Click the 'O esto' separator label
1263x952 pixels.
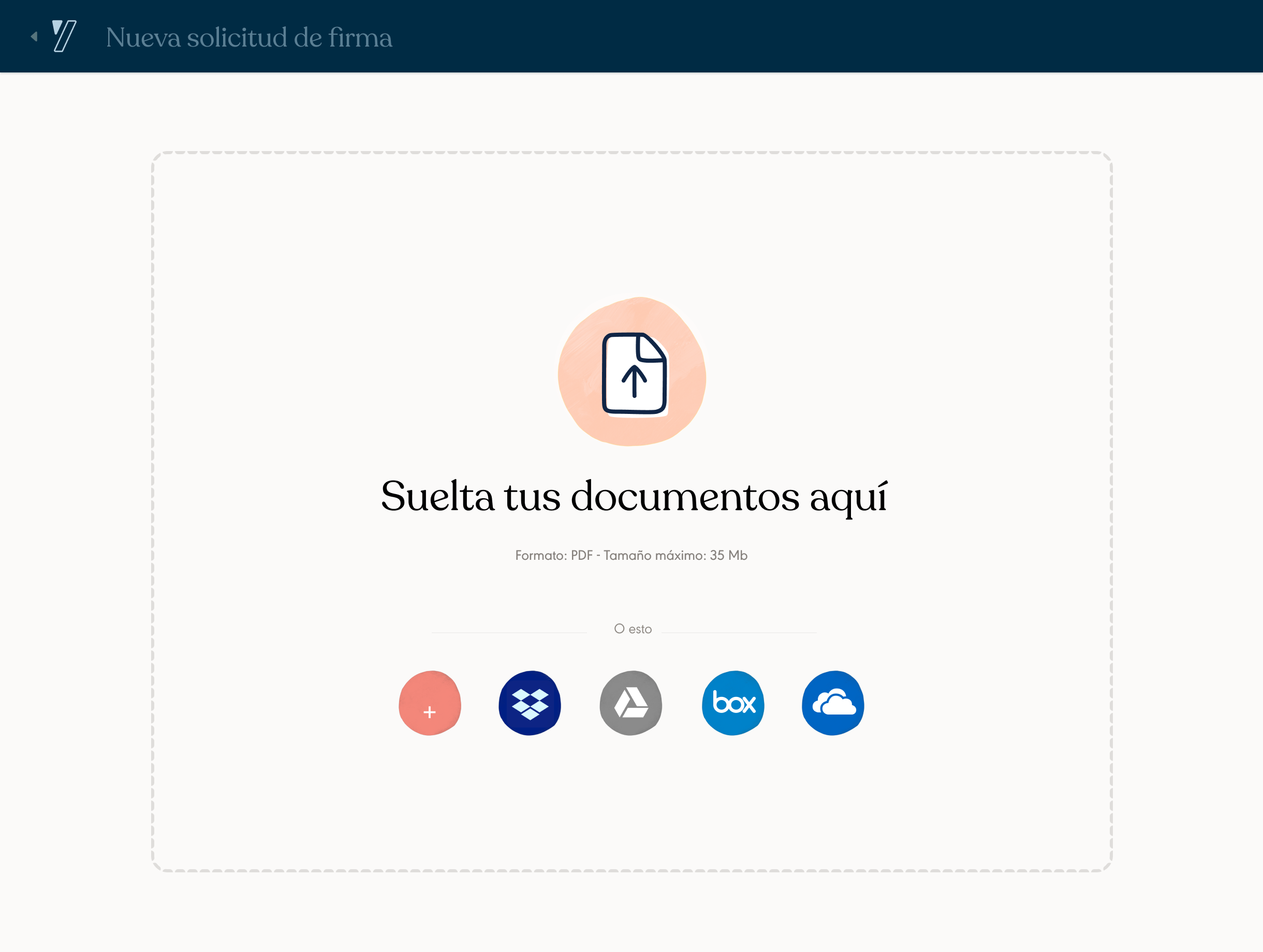633,629
